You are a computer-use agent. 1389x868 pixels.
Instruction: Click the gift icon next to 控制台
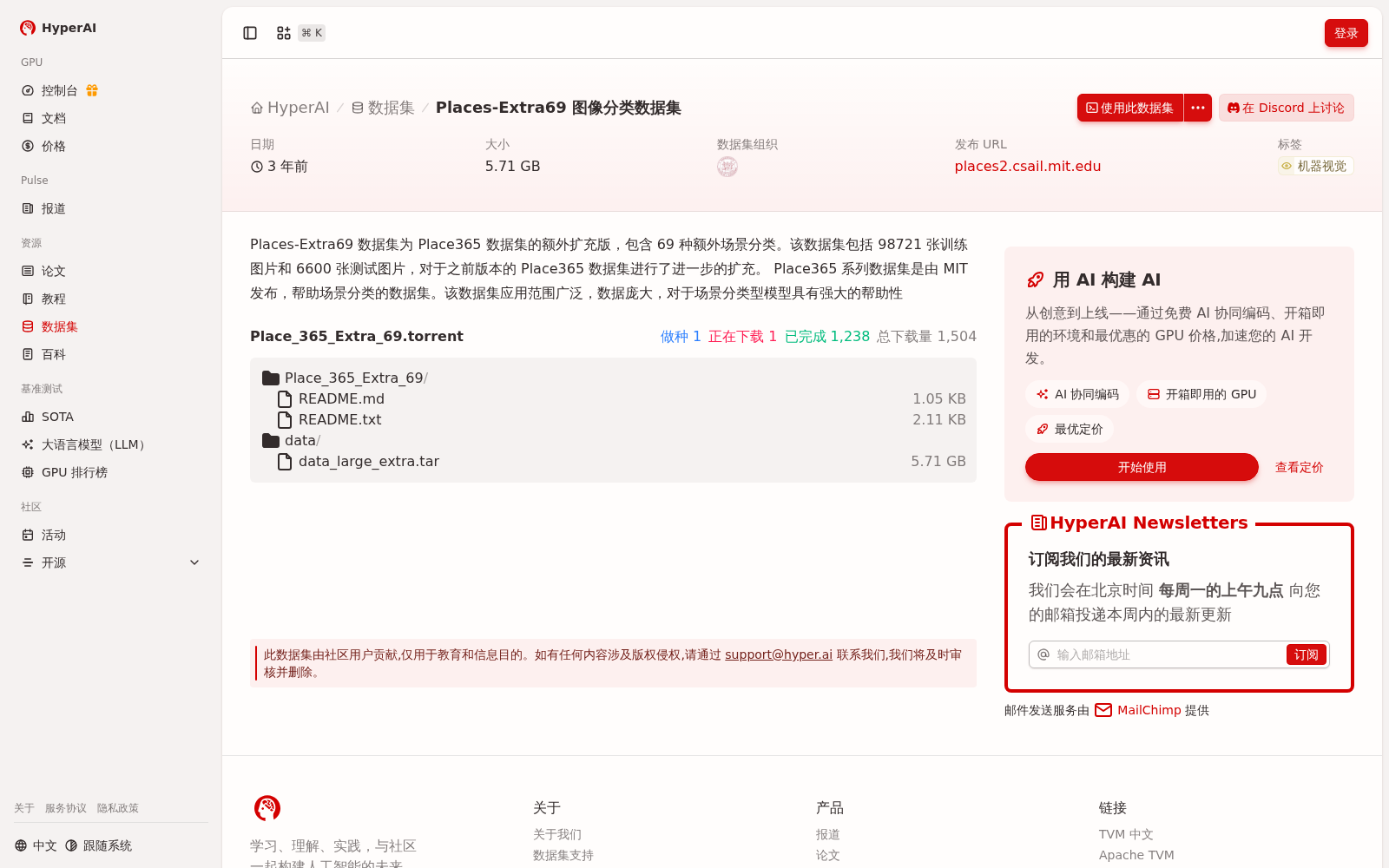pos(92,90)
